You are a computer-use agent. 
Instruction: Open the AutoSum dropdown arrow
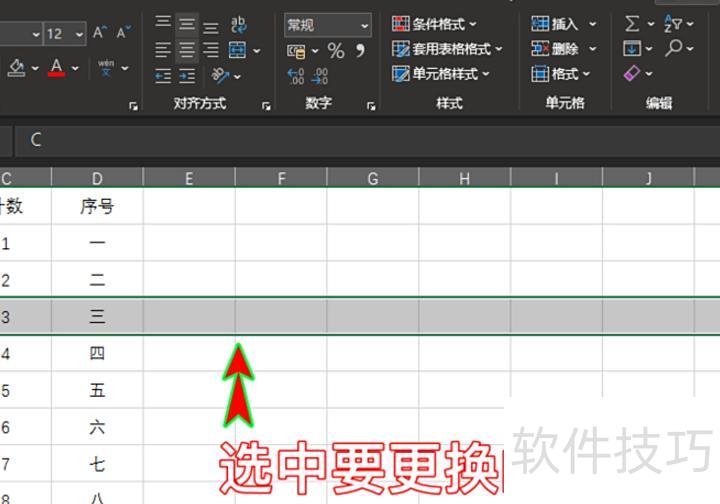pos(651,24)
